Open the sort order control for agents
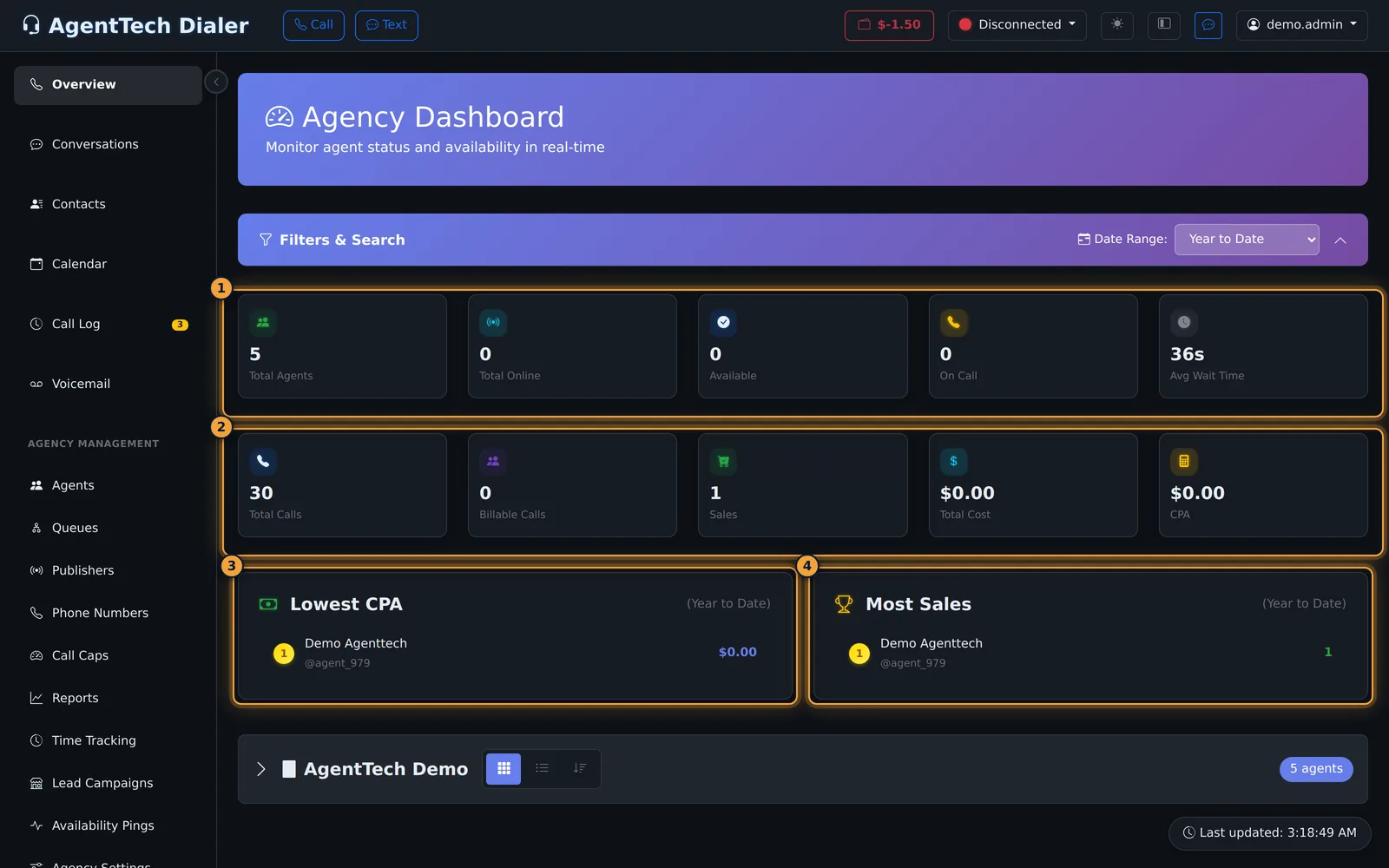Screen dimensions: 1389x868 (580, 768)
